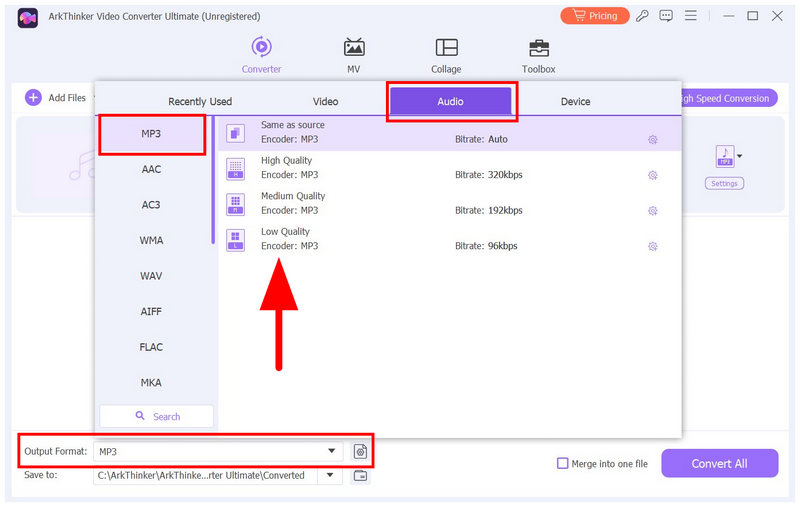The height and width of the screenshot is (507, 800).
Task: Expand the file format arrow next to MP3 icon
Action: tap(740, 156)
